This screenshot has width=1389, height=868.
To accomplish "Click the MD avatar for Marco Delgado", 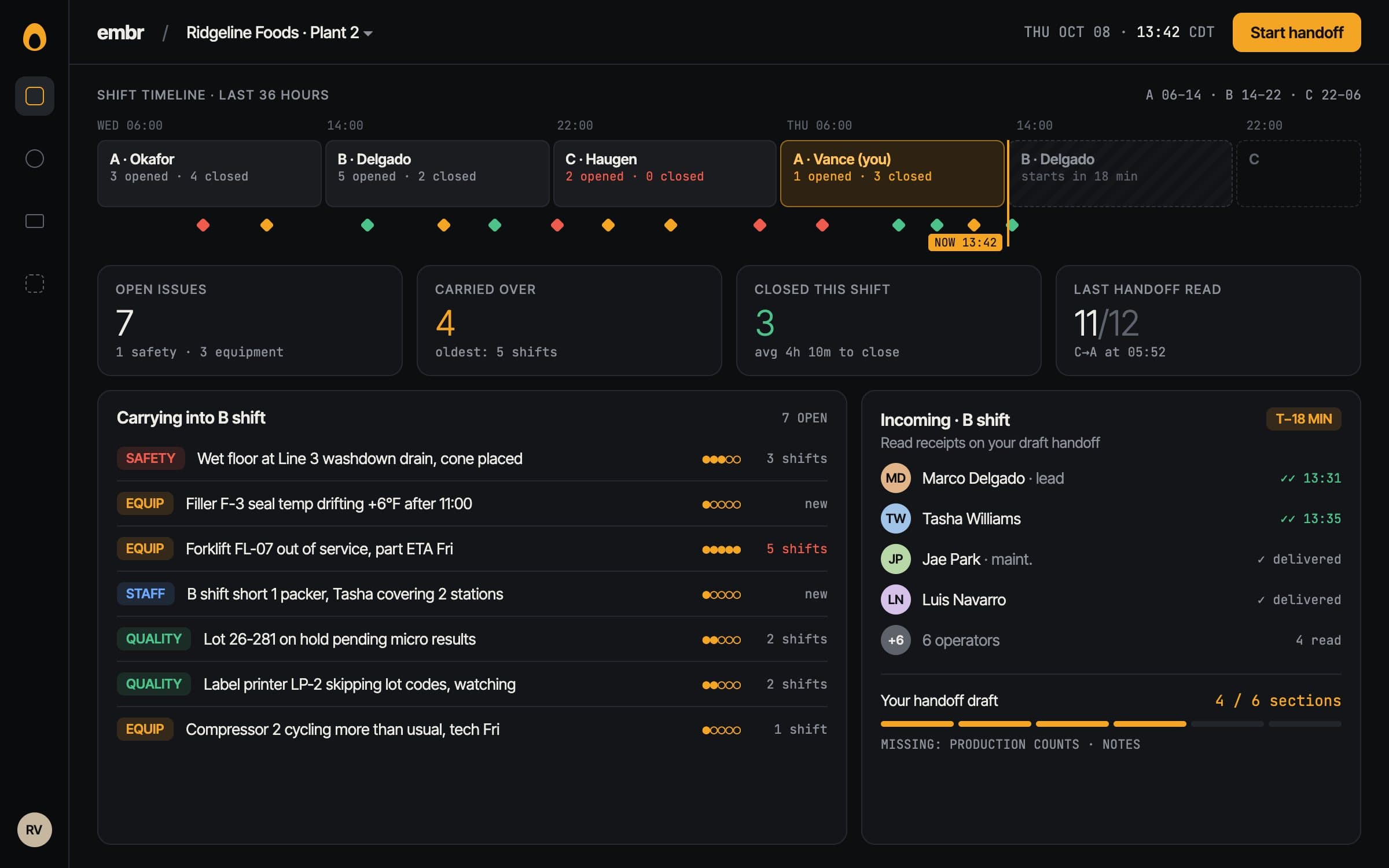I will point(895,478).
